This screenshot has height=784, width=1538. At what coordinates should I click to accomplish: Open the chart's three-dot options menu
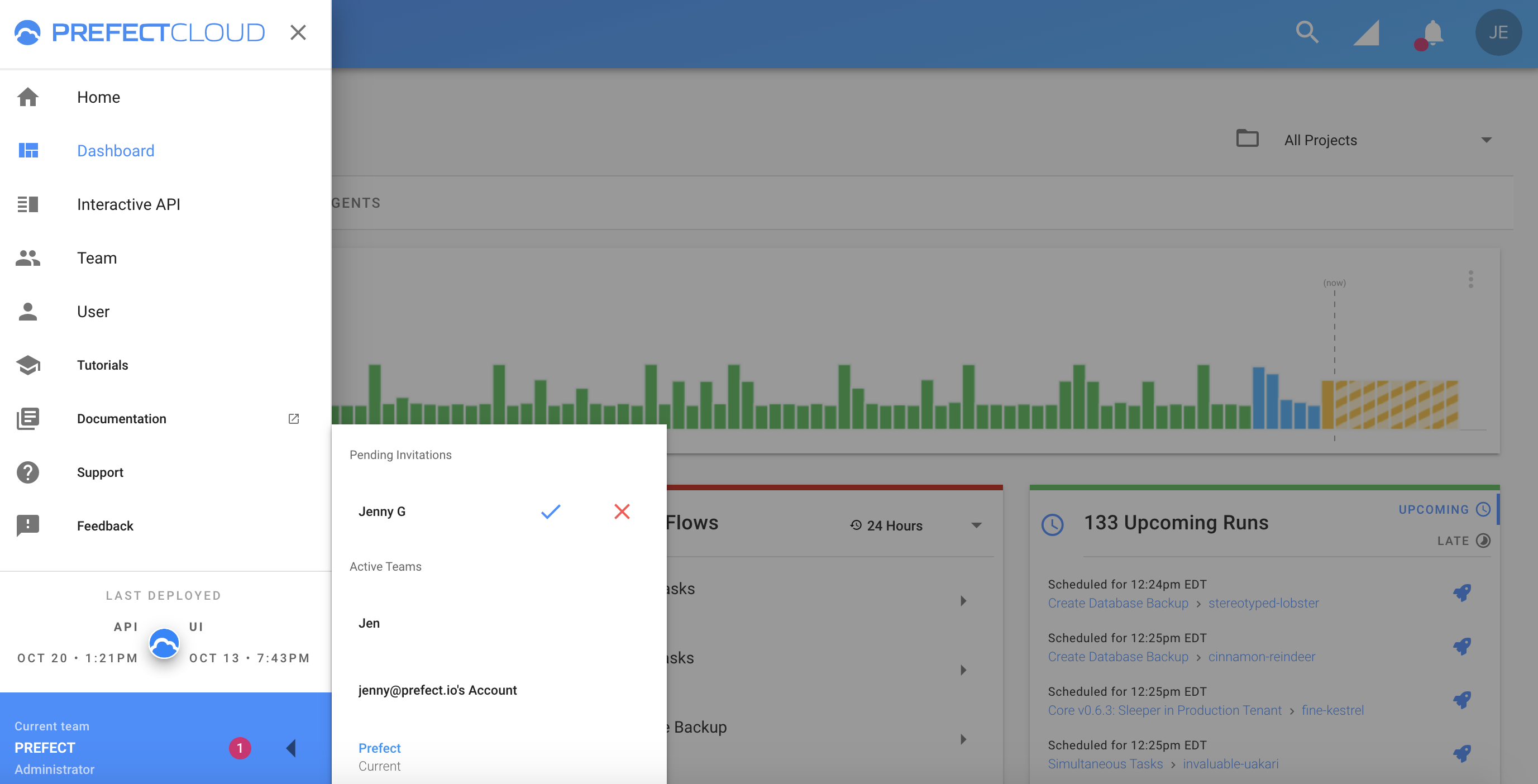click(1470, 279)
